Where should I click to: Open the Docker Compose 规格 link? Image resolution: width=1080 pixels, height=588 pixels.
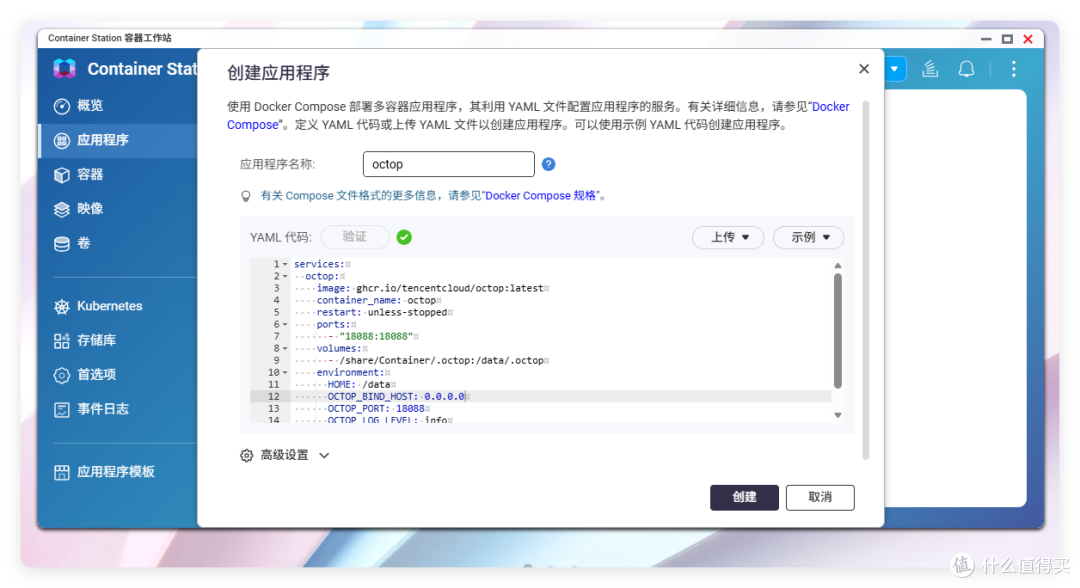click(541, 196)
